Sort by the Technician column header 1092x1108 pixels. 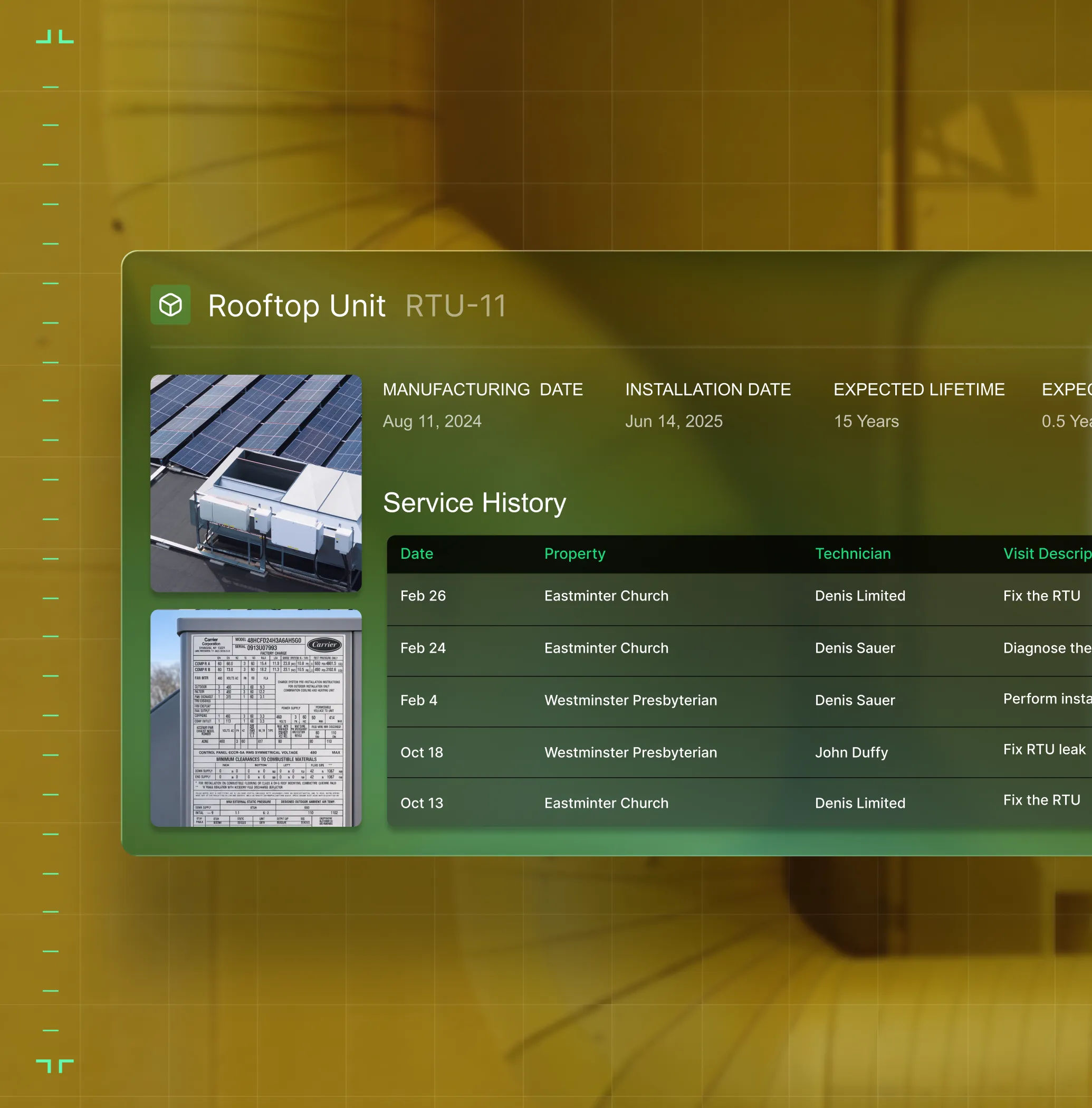[x=853, y=553]
